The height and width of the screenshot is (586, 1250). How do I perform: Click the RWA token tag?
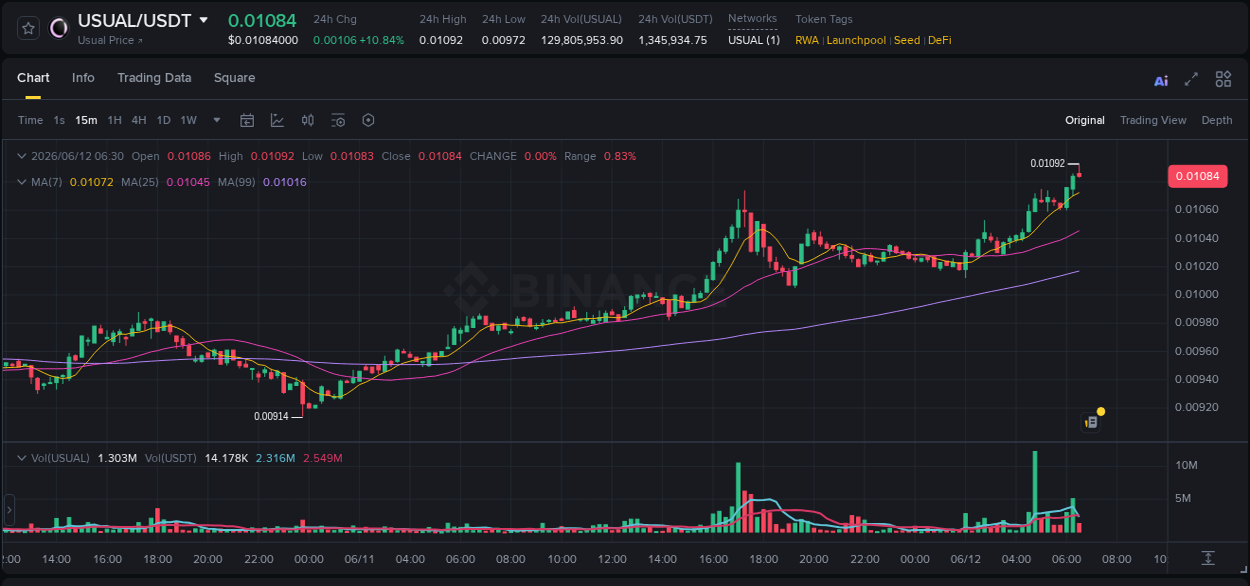pos(807,40)
